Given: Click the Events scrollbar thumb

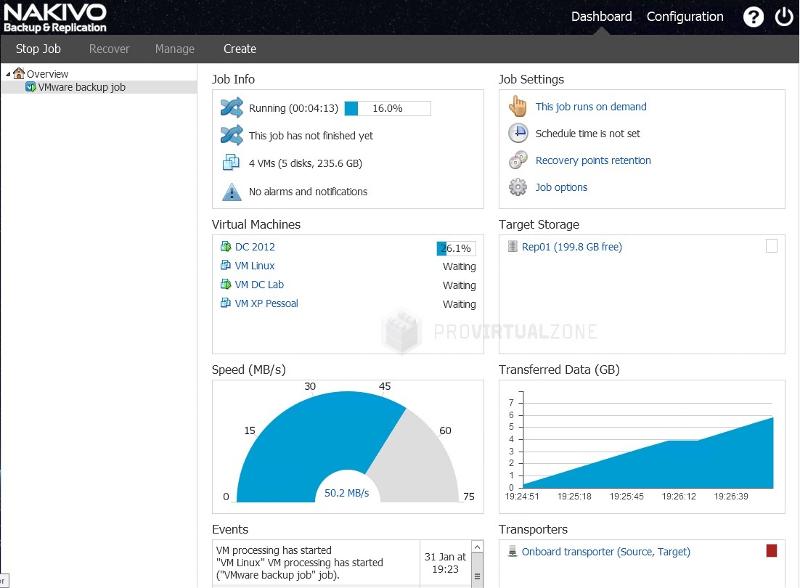Looking at the screenshot, I should pyautogui.click(x=478, y=571).
